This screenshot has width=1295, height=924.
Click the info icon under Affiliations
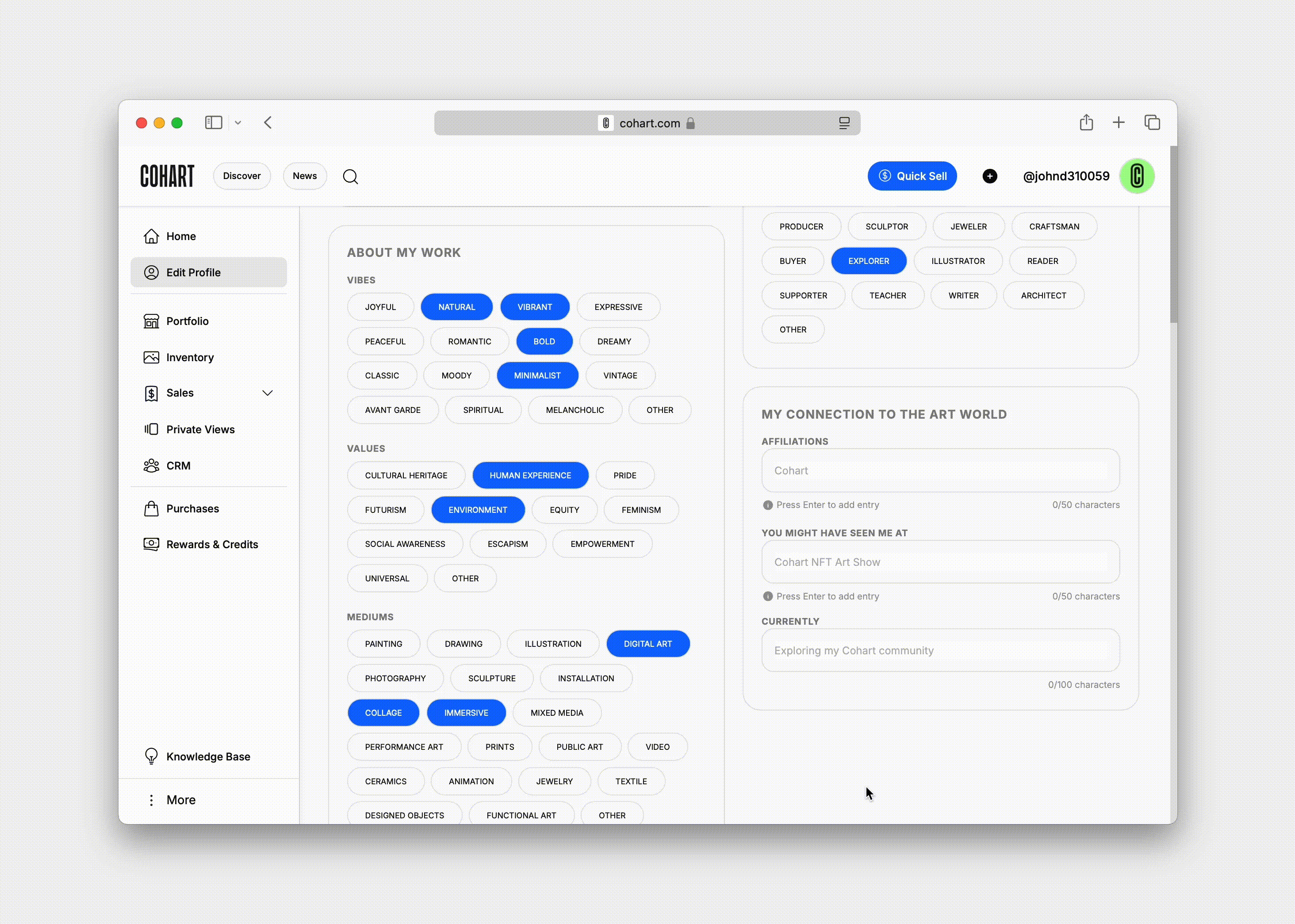[x=768, y=505]
